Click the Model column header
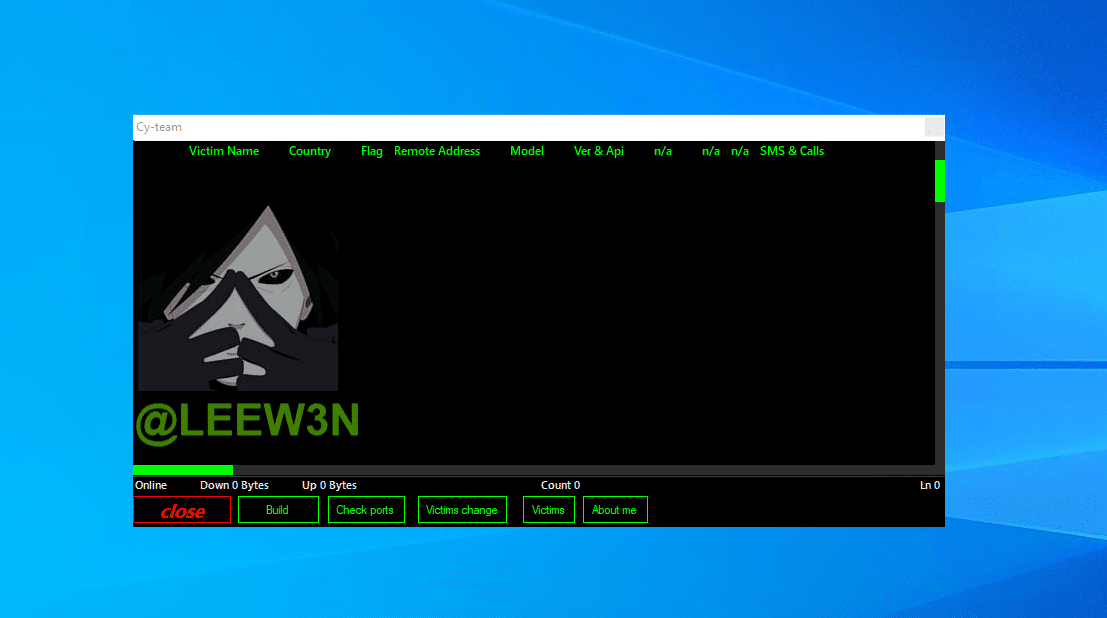This screenshot has height=618, width=1107. [x=527, y=151]
